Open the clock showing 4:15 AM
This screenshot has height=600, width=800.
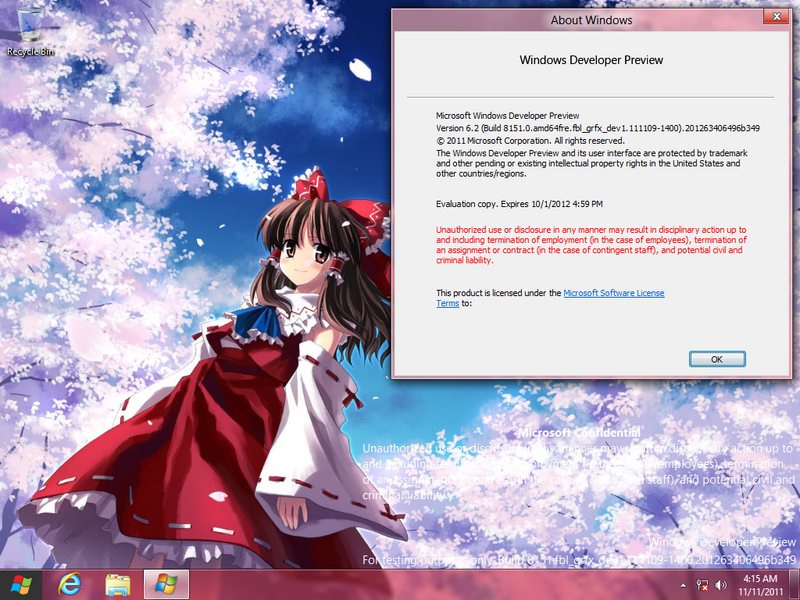[x=760, y=585]
